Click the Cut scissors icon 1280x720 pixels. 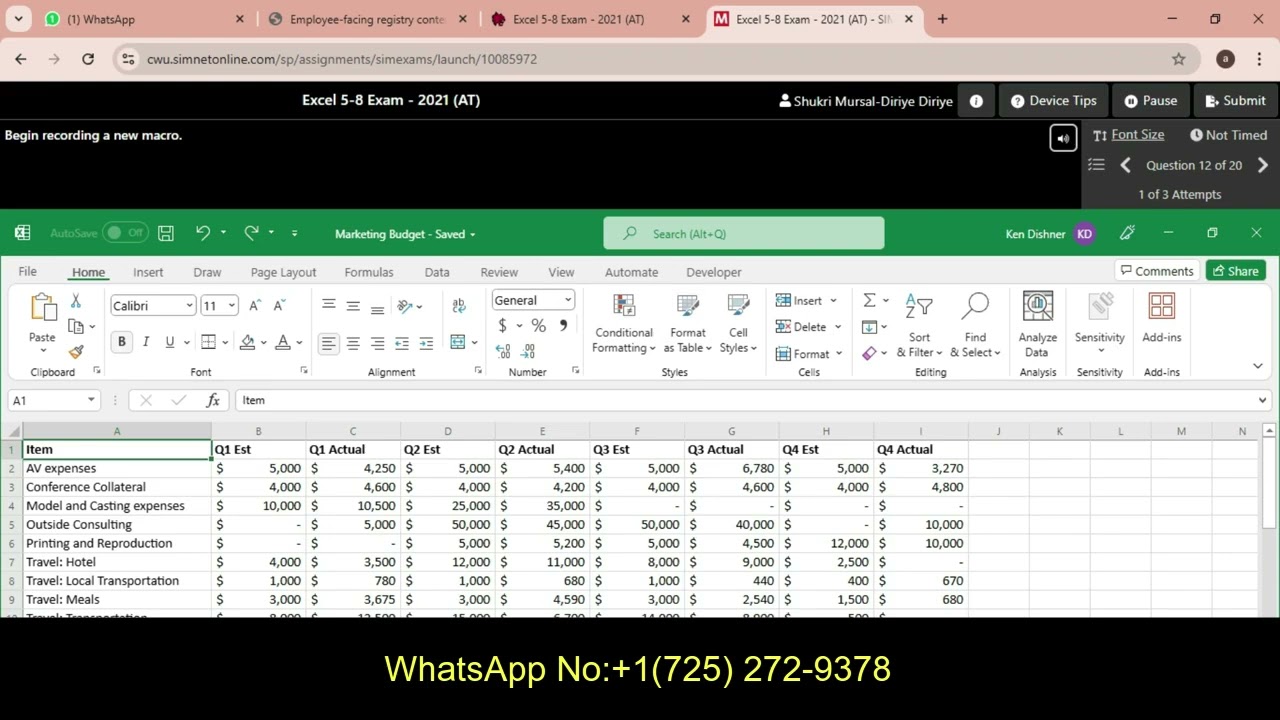tap(75, 301)
